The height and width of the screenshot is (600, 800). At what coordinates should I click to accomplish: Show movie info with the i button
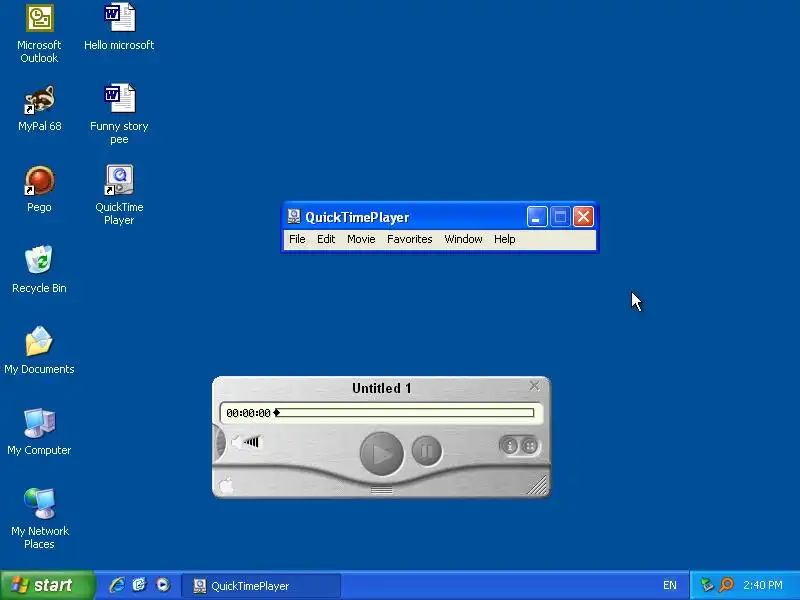point(509,446)
